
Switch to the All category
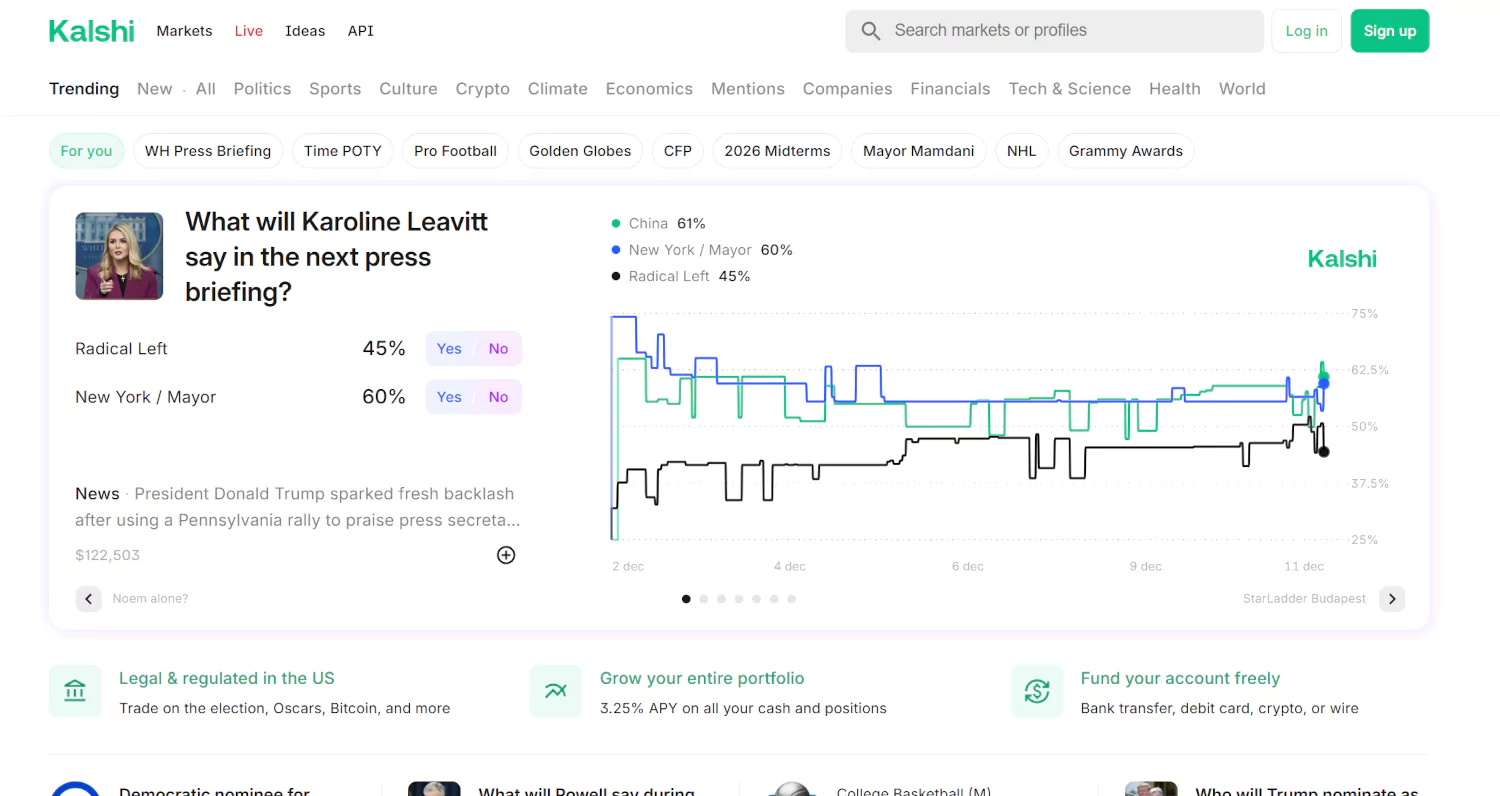[x=206, y=89]
